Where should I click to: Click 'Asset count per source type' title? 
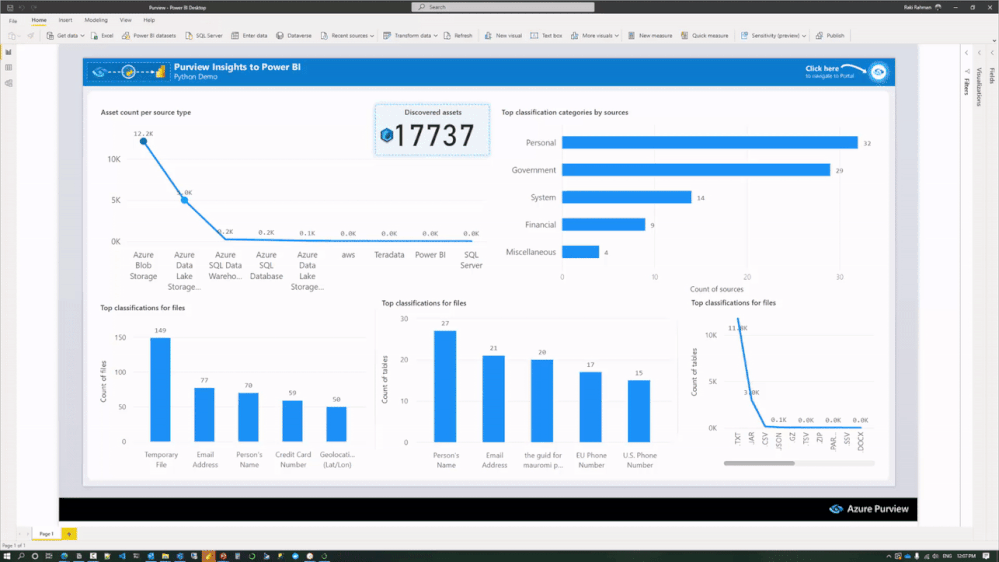click(x=146, y=112)
